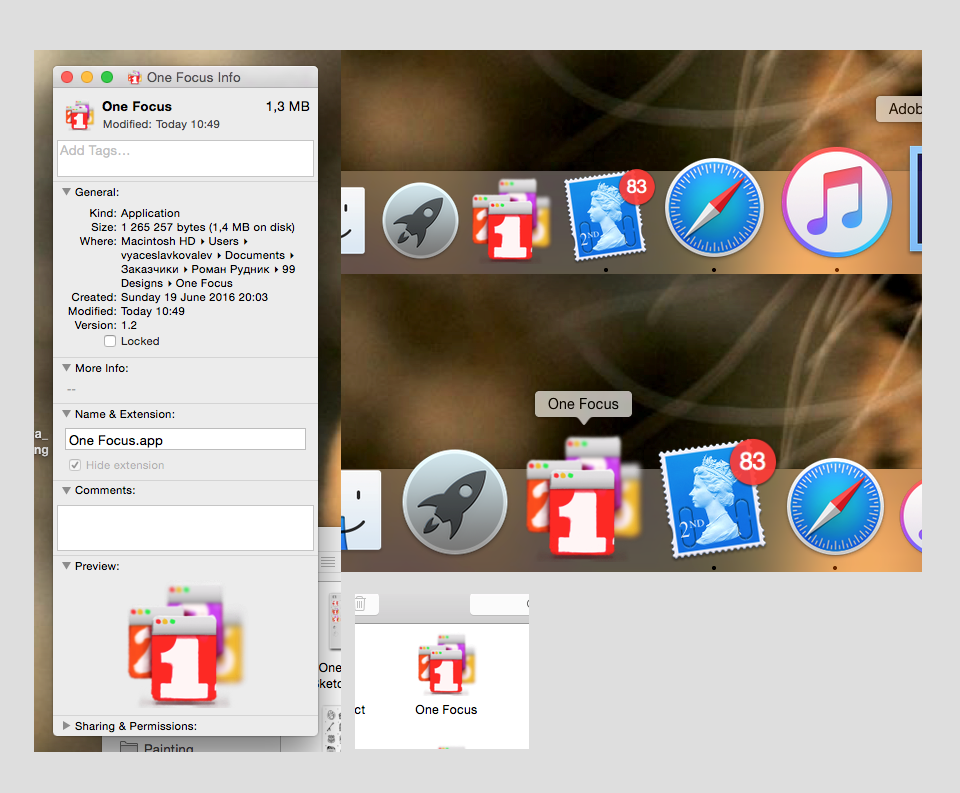Click small app icon in Info title bar
The image size is (960, 793).
pyautogui.click(x=134, y=77)
